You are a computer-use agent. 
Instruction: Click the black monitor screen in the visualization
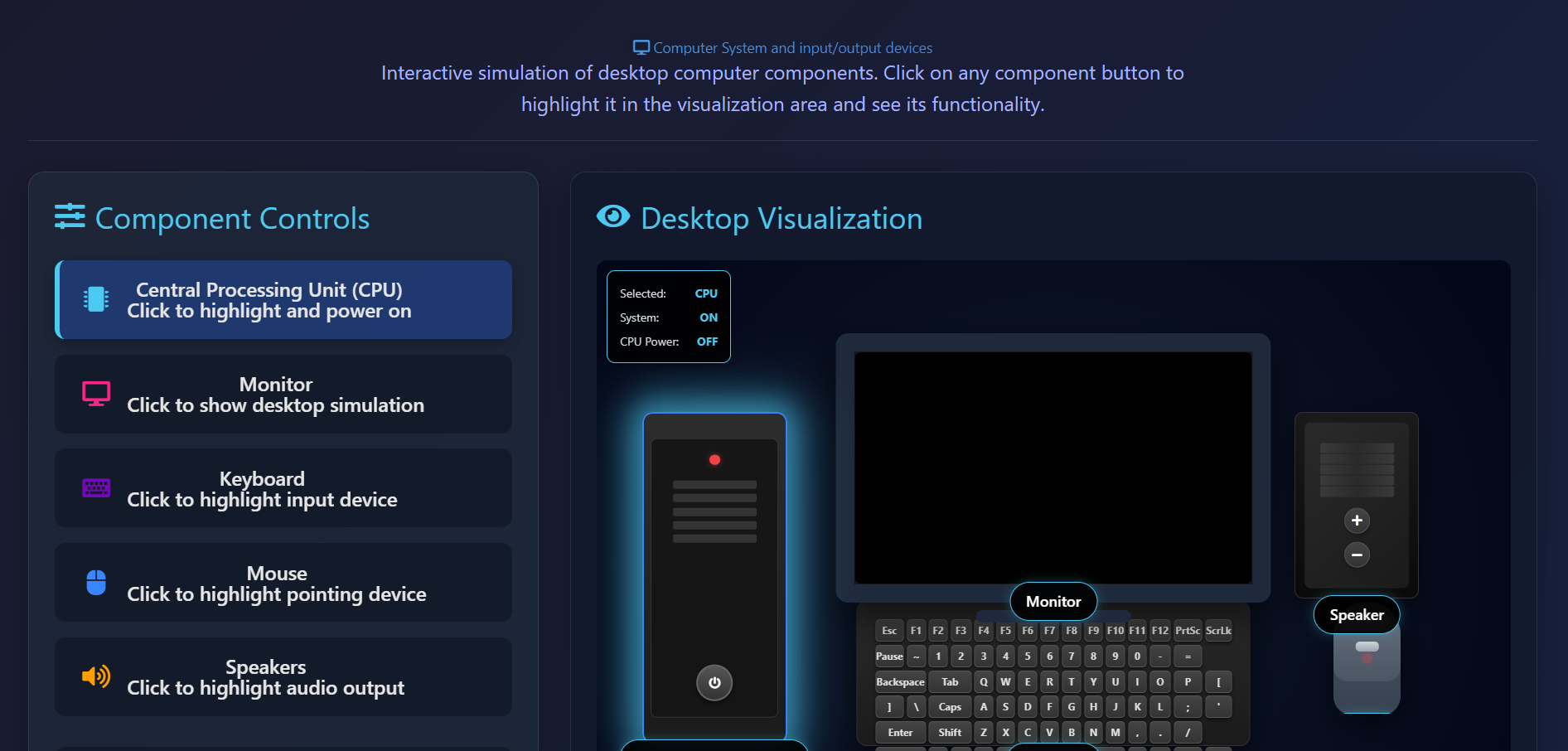[x=1053, y=468]
